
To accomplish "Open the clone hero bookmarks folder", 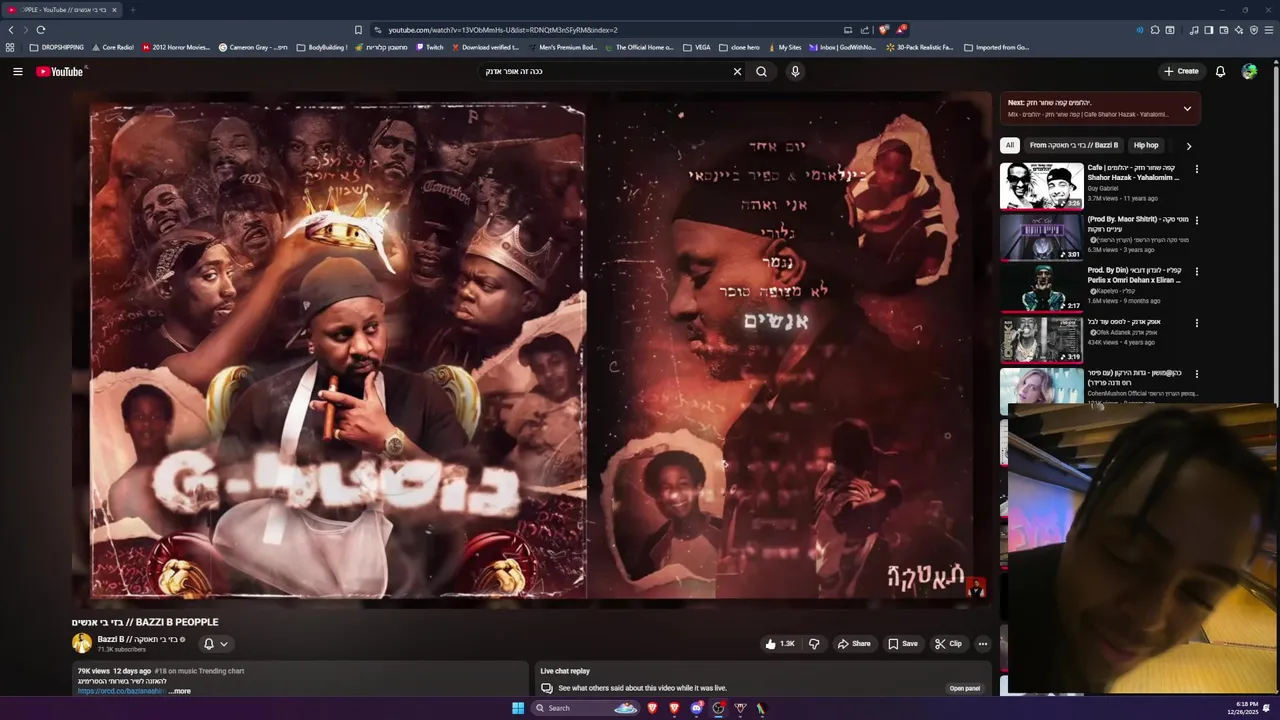I will click(x=739, y=47).
